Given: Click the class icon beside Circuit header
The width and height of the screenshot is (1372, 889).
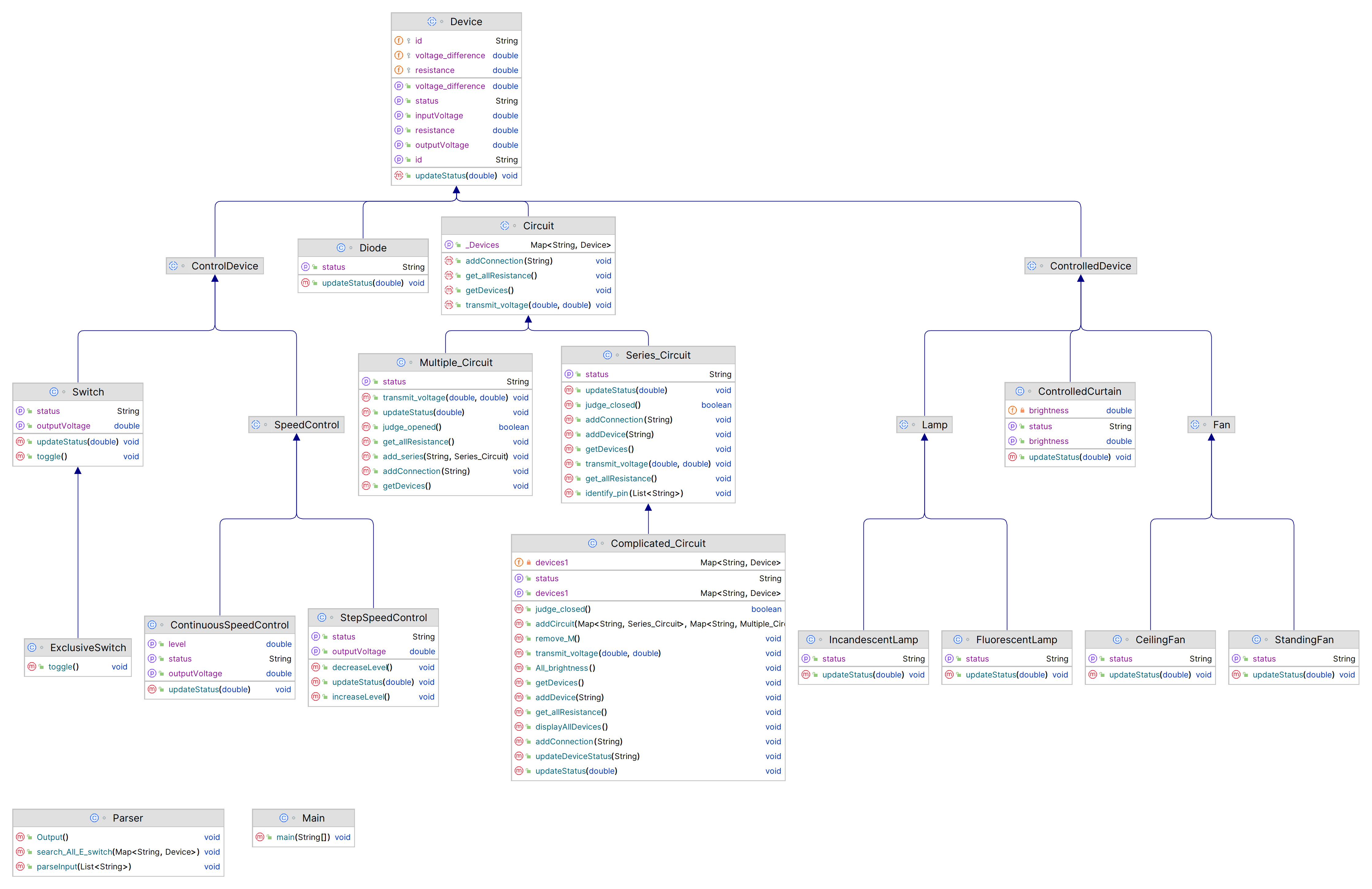Looking at the screenshot, I should coord(505,225).
